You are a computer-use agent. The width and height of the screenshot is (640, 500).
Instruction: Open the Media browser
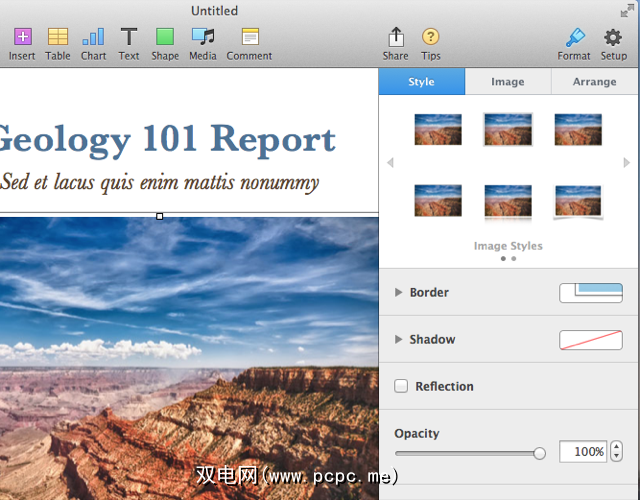(x=203, y=38)
